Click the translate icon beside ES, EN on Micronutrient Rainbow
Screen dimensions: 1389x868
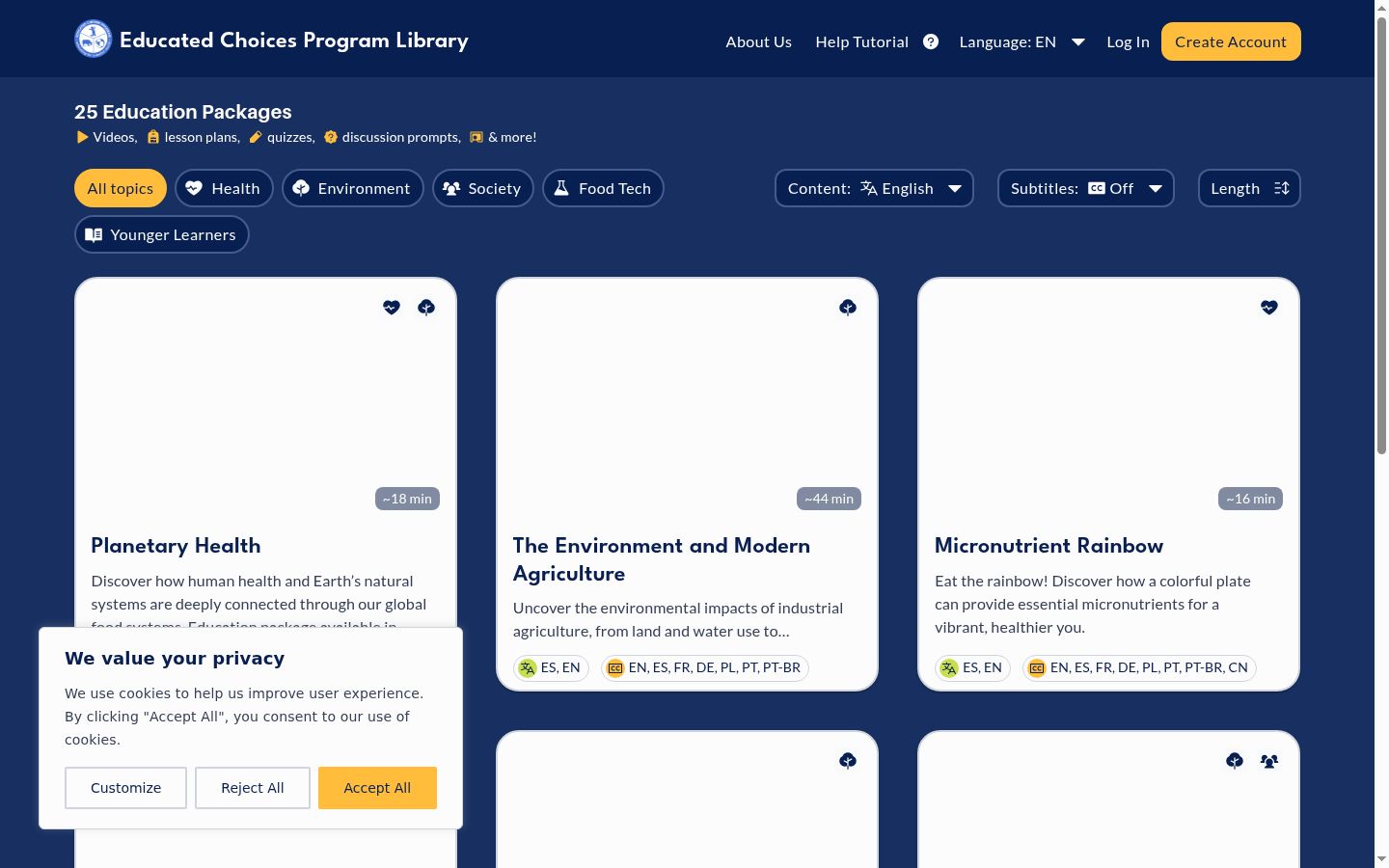tap(949, 668)
